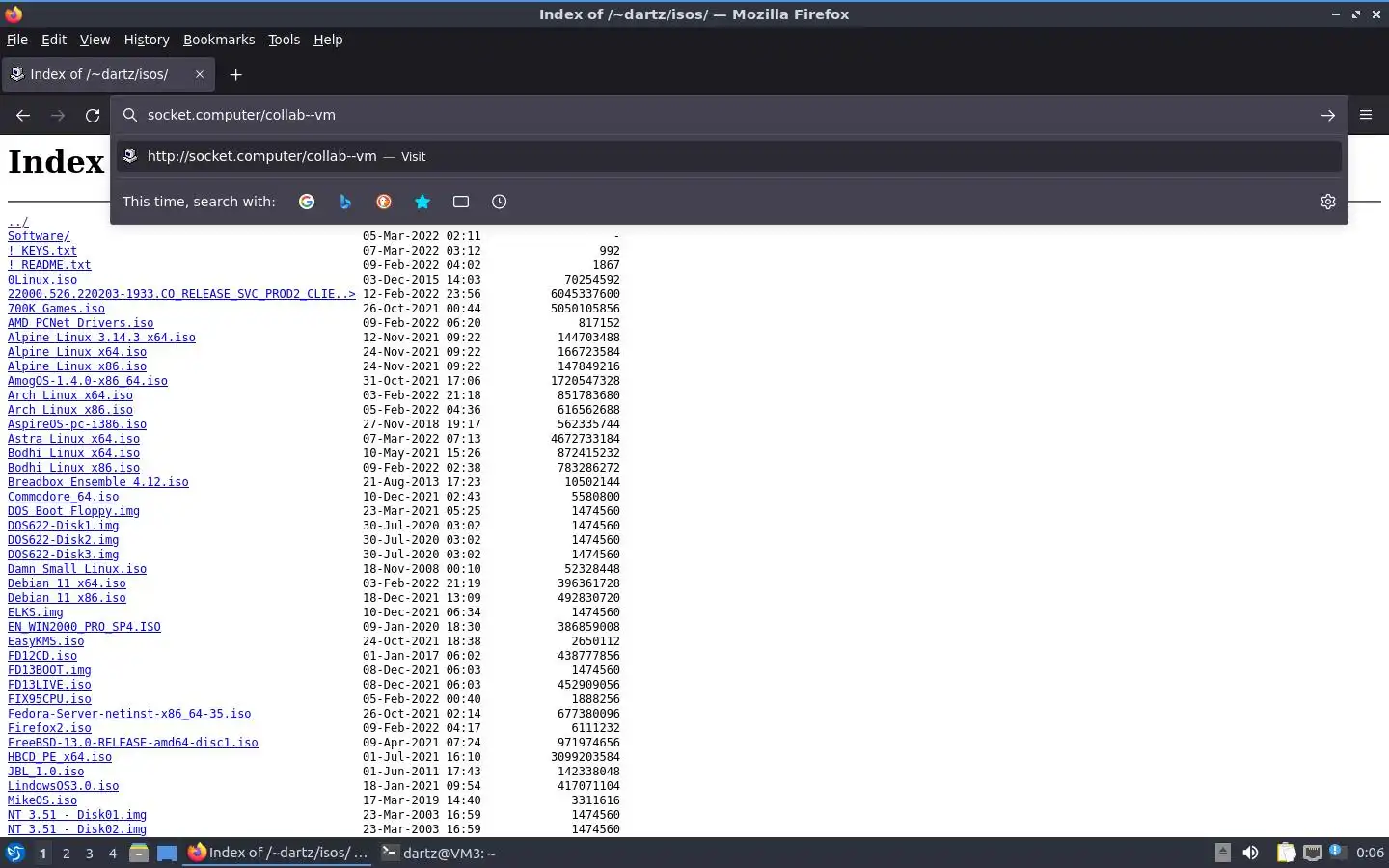Download Bodhi Linux x86.iso

73,468
